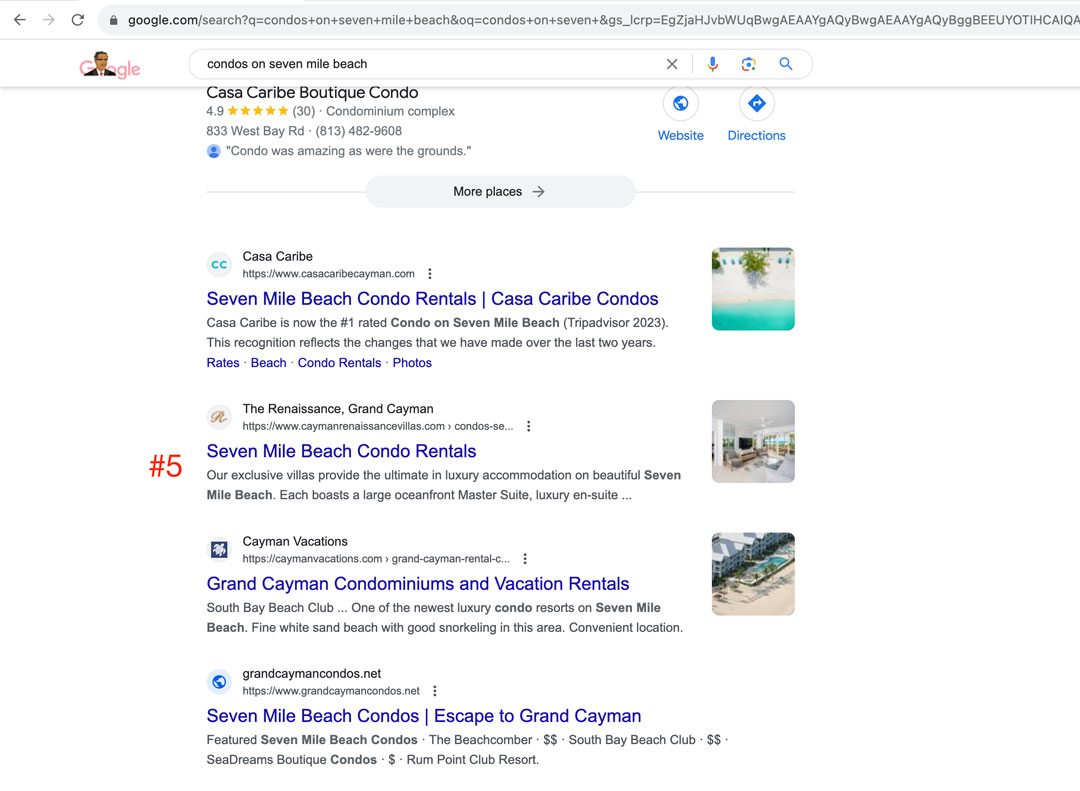Open Grand Cayman Condominiums and Vacation Rentals
1080x791 pixels.
click(418, 584)
